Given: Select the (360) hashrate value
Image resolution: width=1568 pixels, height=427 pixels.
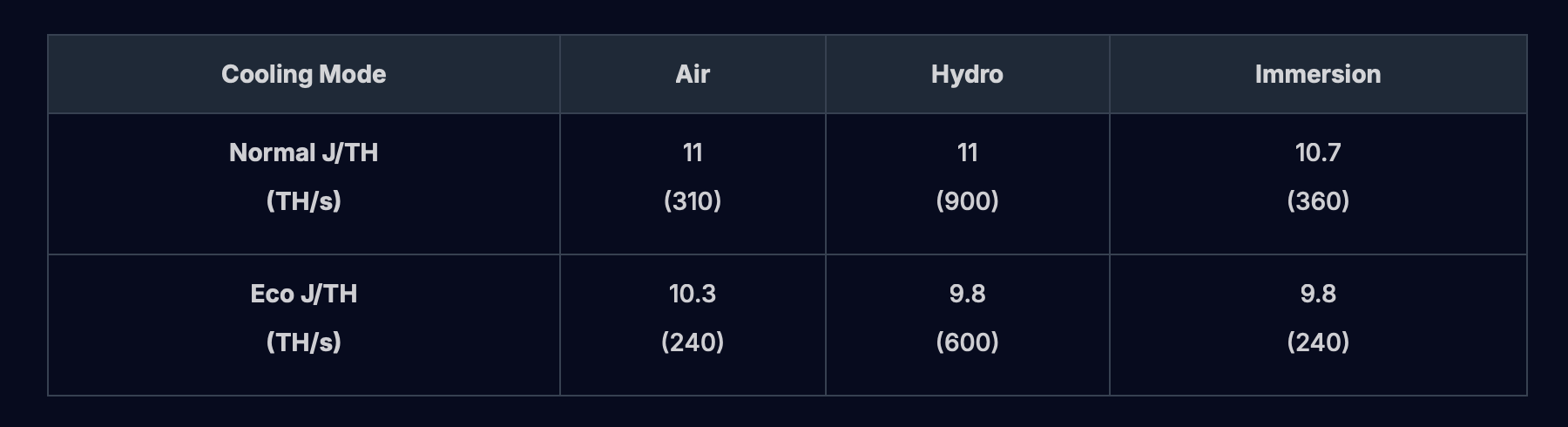Looking at the screenshot, I should (x=1317, y=201).
